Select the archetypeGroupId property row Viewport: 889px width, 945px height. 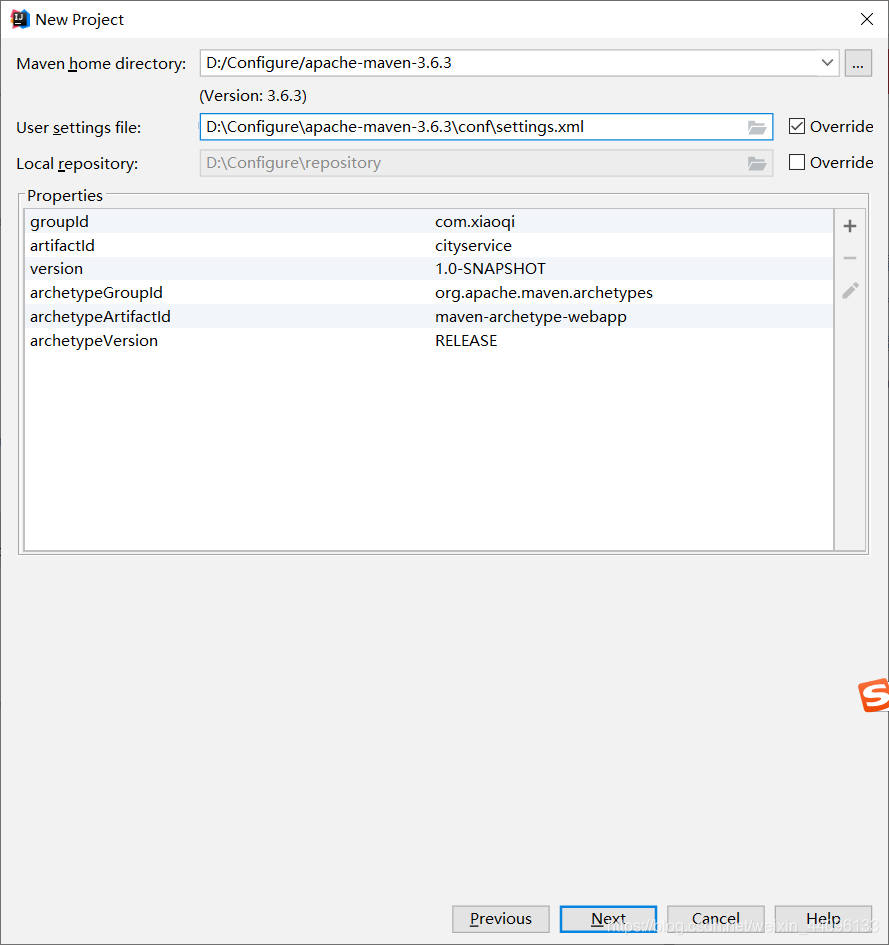(429, 292)
